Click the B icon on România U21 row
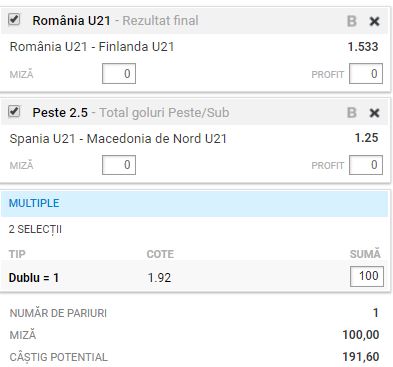The image size is (393, 367). 352,21
